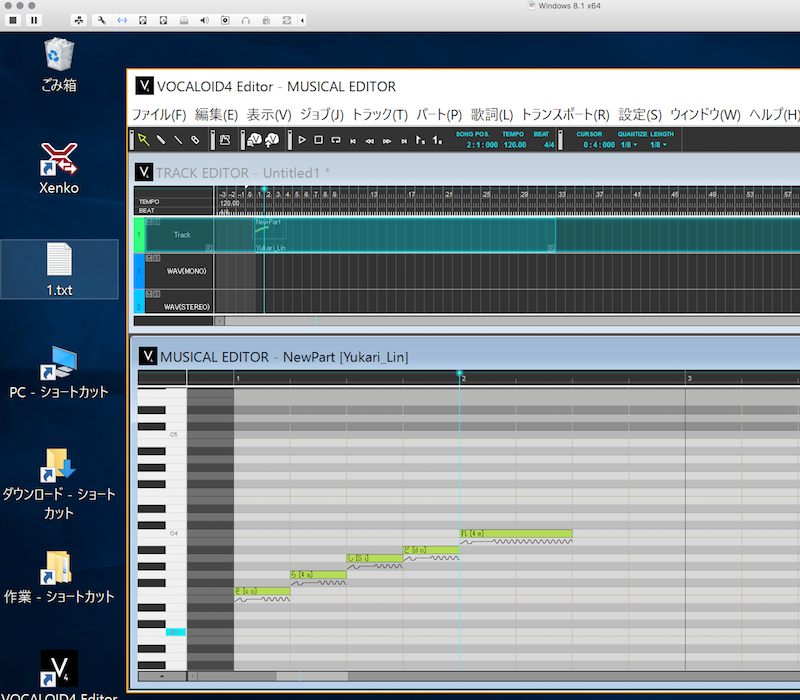Select the WAV(MONO) track header
800x700 pixels.
pos(179,271)
